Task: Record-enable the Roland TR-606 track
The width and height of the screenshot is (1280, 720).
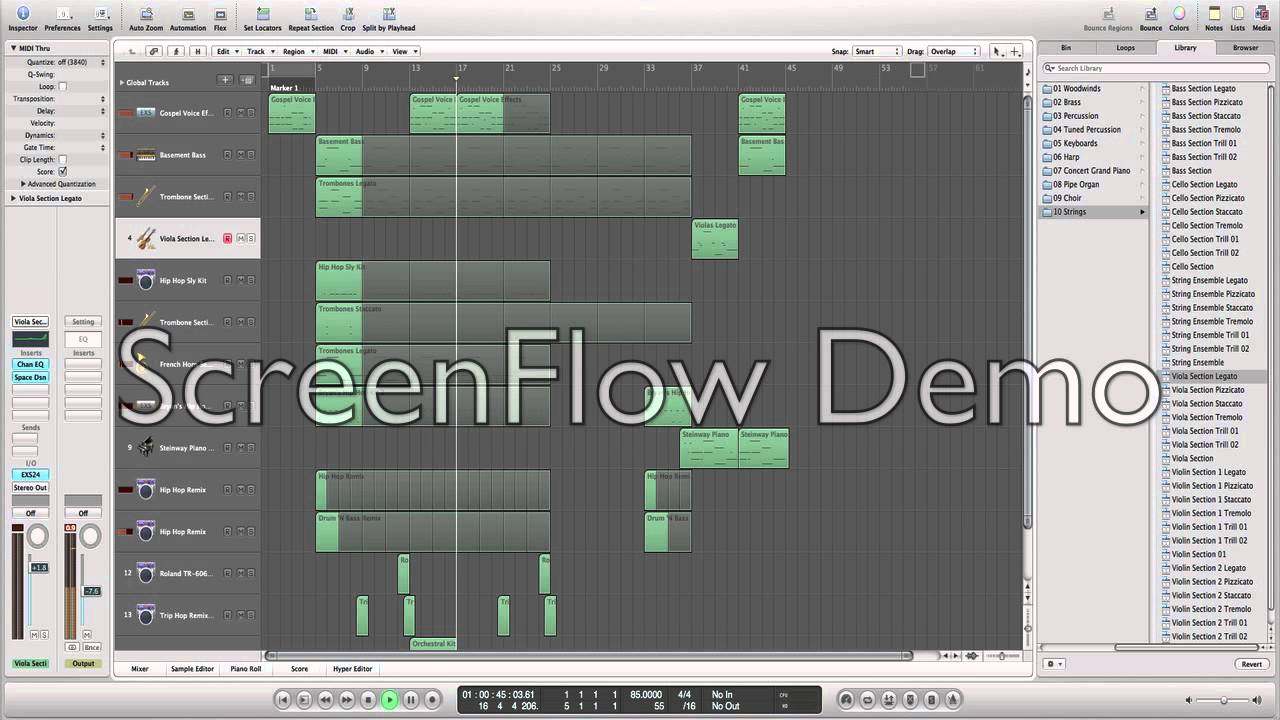Action: [x=227, y=573]
